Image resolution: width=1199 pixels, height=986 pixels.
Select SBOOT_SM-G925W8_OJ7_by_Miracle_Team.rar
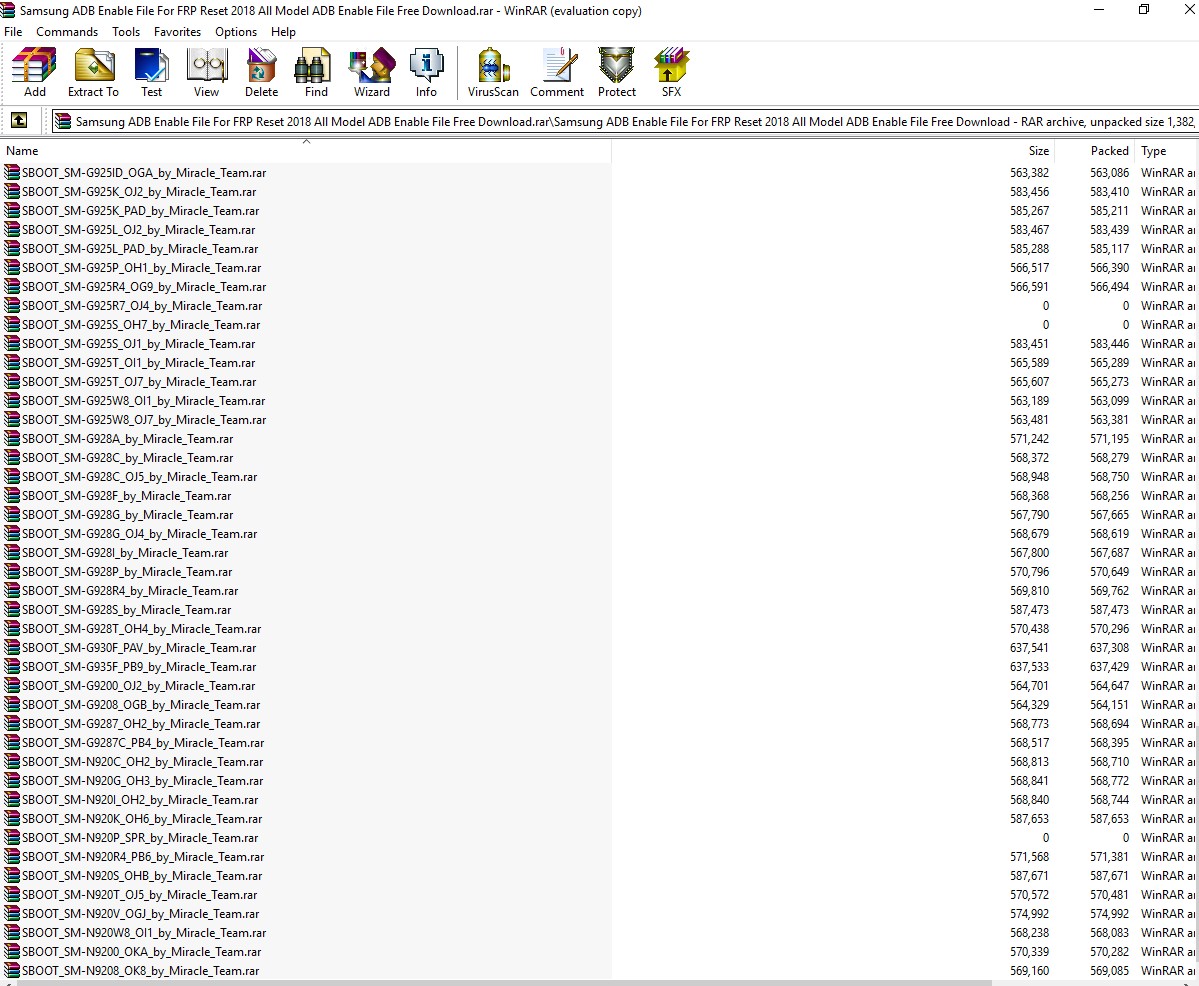coord(144,420)
